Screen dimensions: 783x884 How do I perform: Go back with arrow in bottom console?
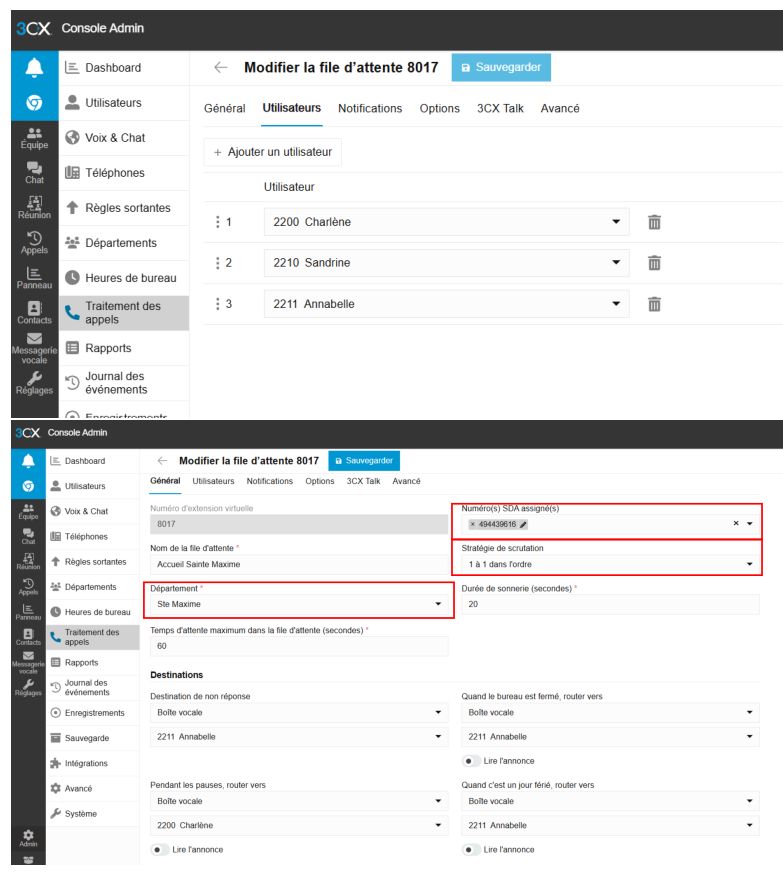(x=162, y=461)
